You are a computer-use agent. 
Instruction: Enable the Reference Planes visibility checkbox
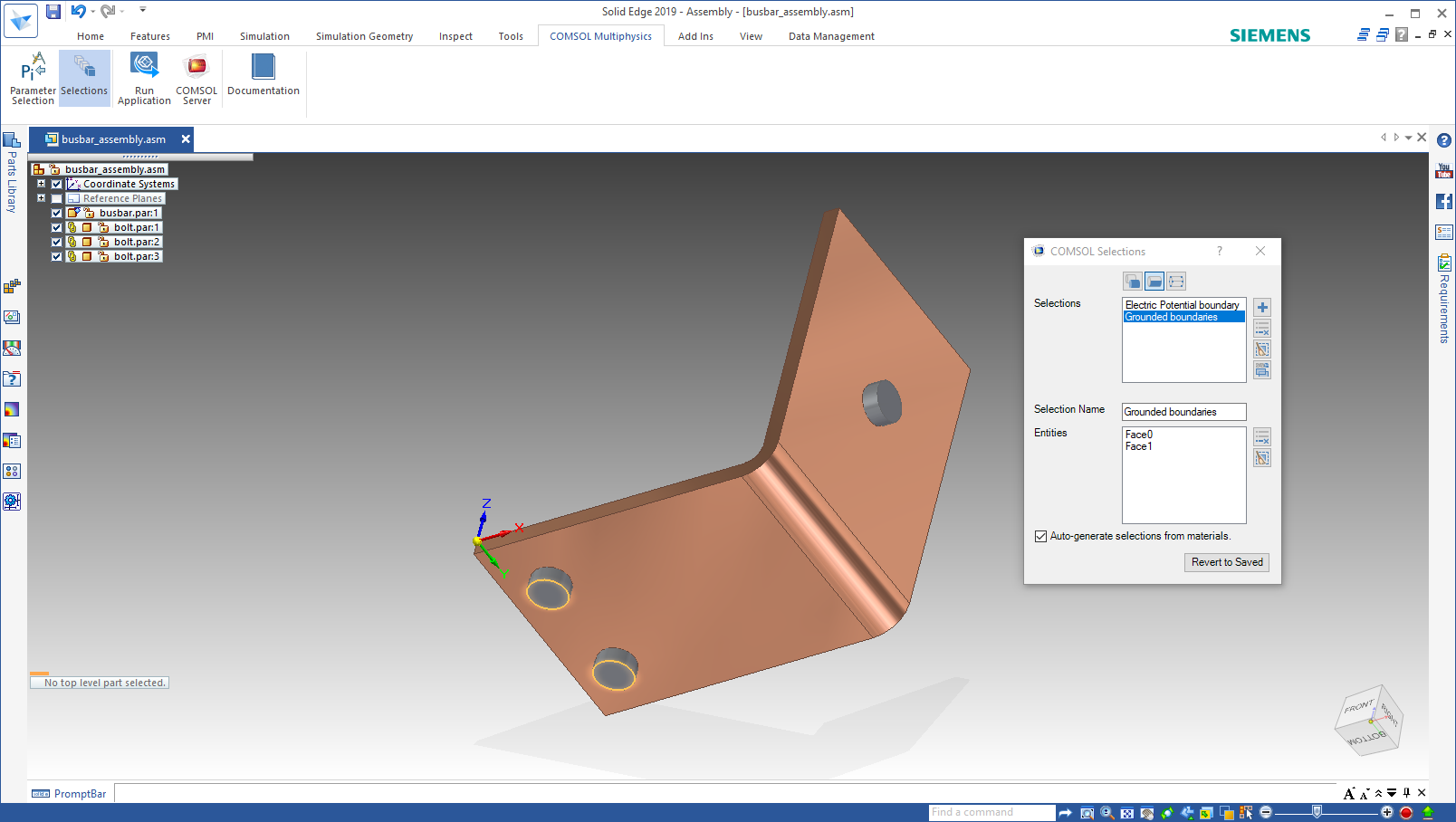(56, 198)
